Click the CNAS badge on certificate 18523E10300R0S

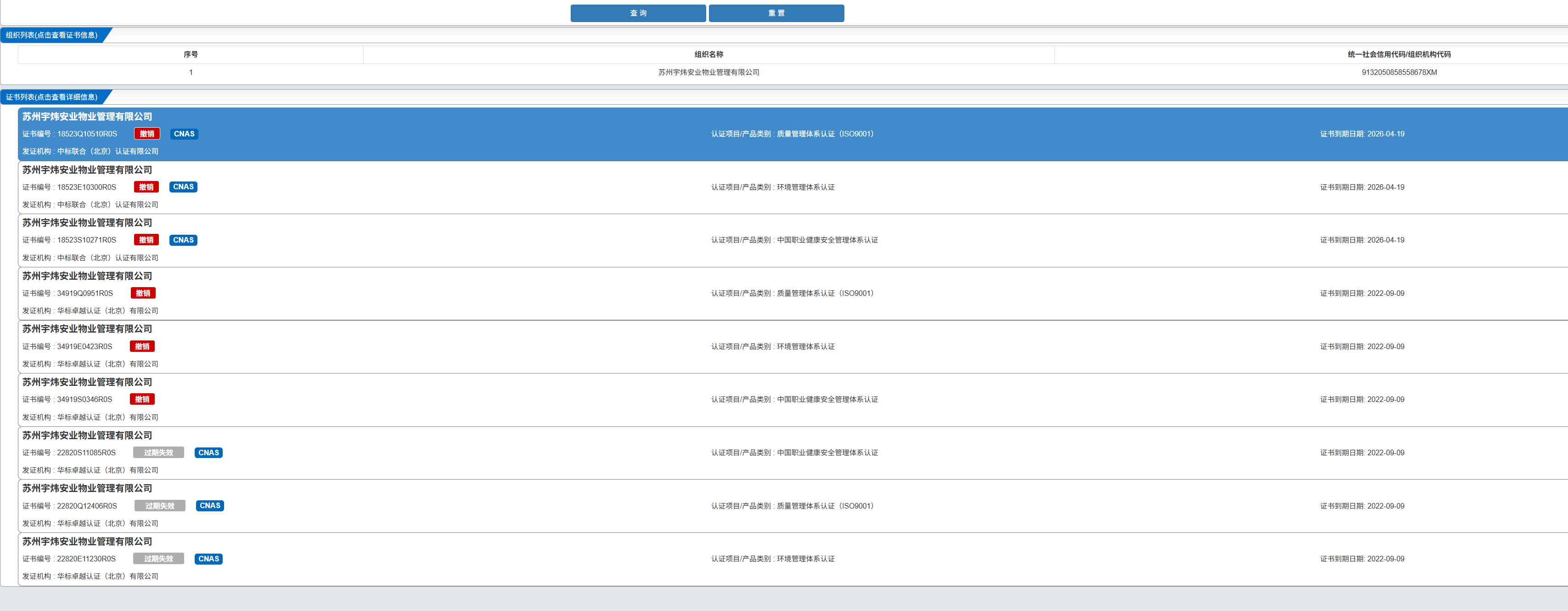click(183, 187)
